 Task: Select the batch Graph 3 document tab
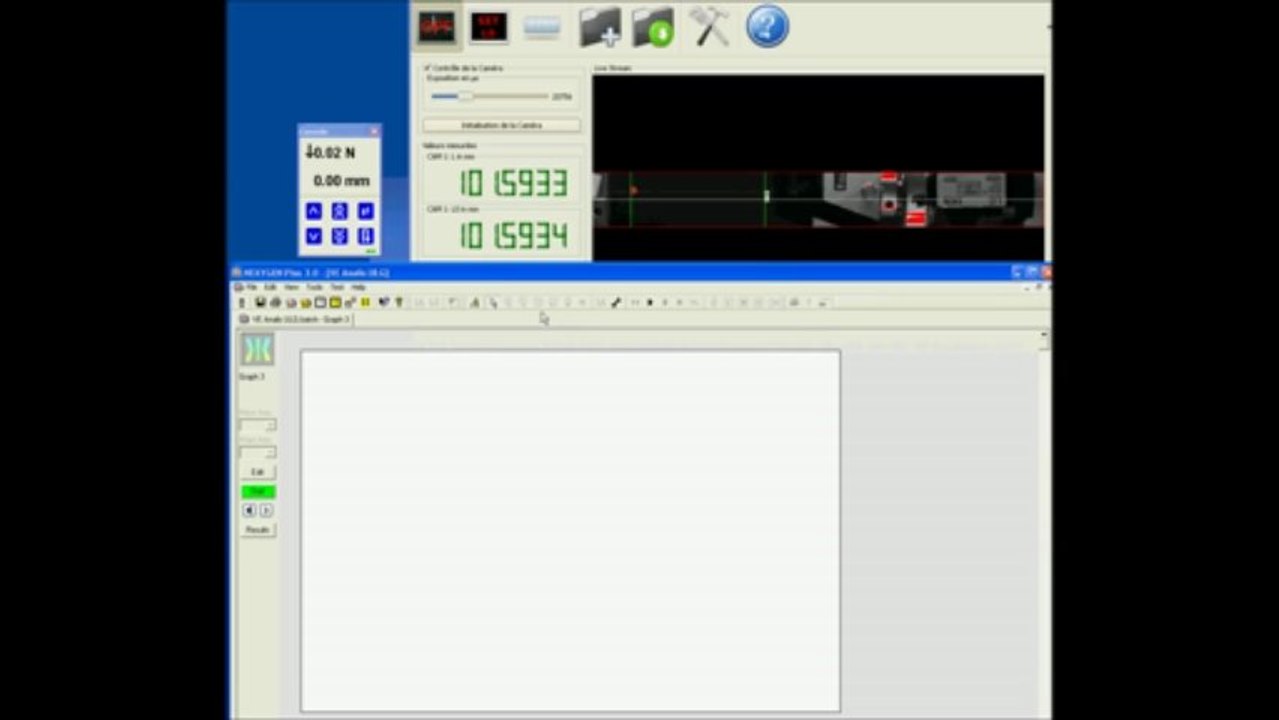coord(295,319)
